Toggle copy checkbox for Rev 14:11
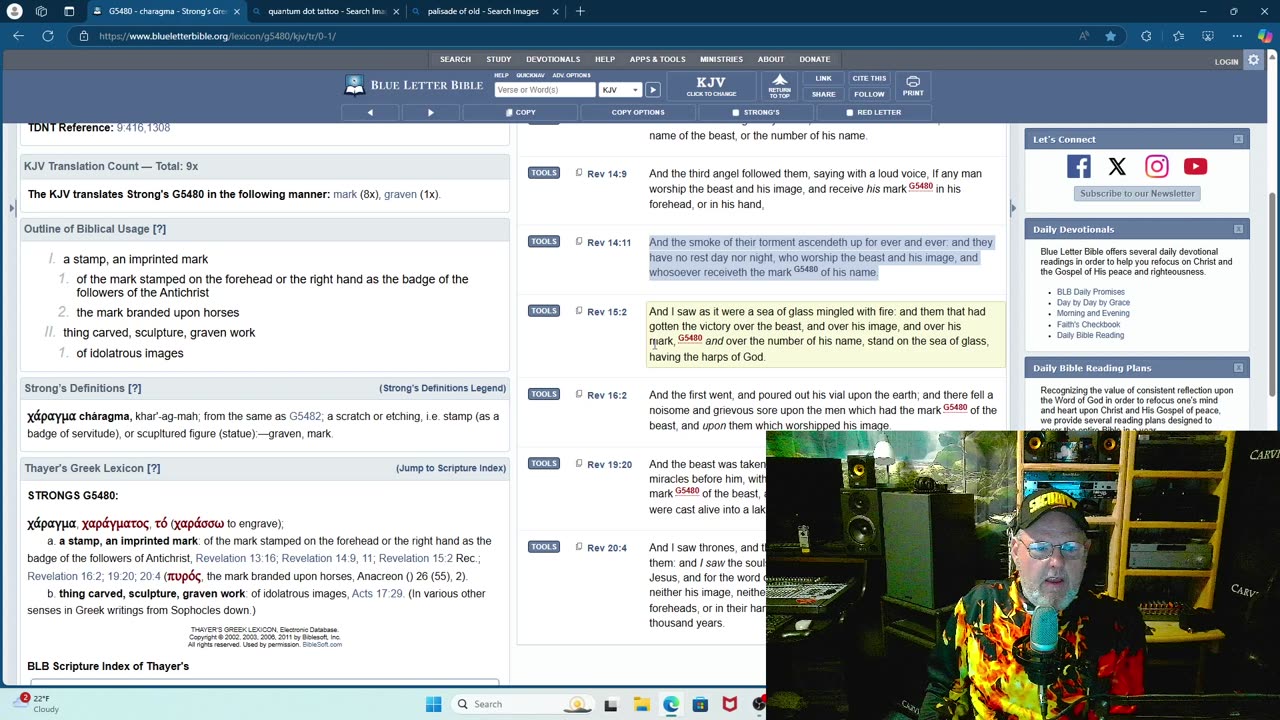This screenshot has width=1280, height=720. [x=578, y=241]
